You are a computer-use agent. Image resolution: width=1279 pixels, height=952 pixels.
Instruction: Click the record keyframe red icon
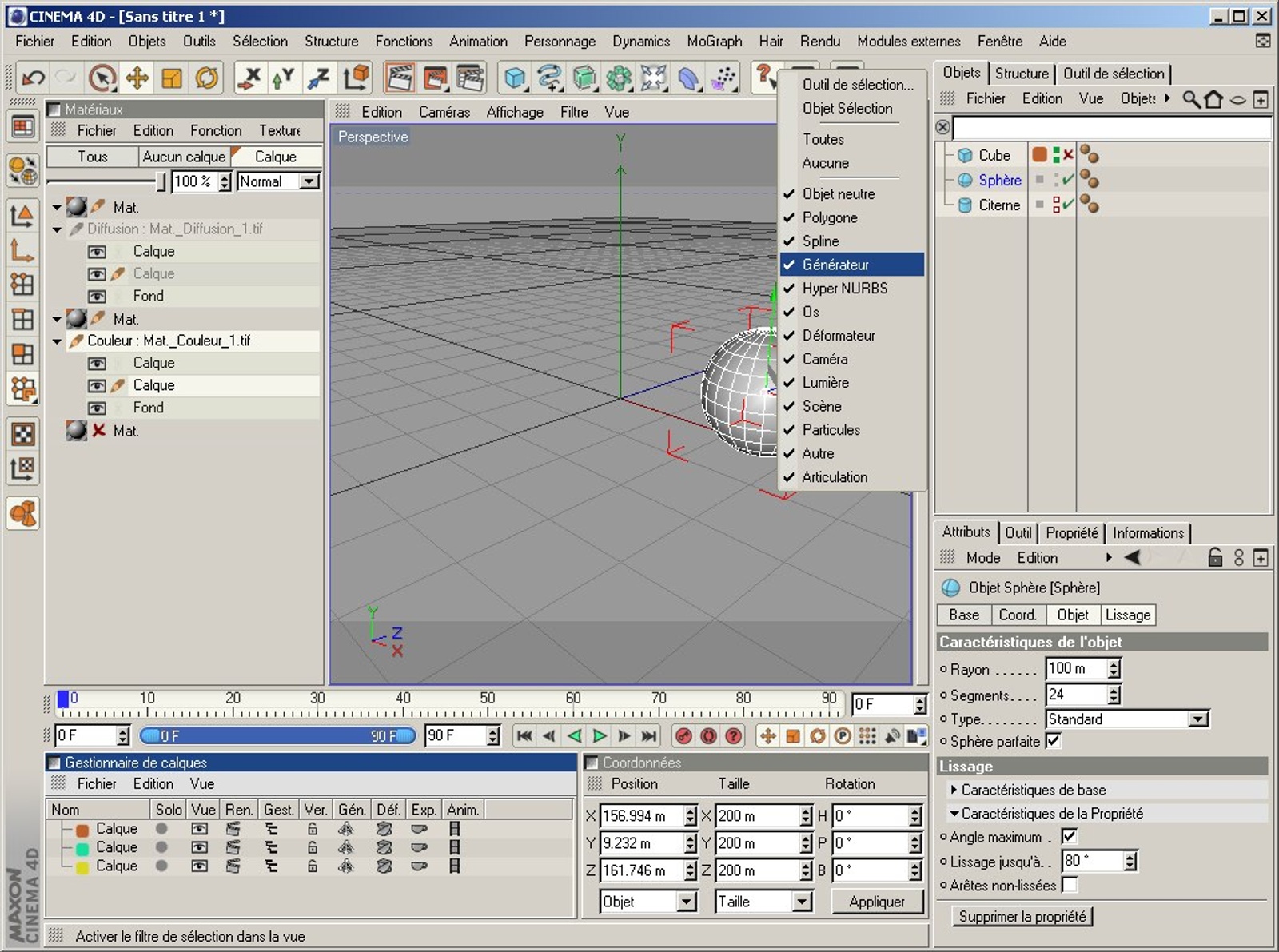(683, 735)
